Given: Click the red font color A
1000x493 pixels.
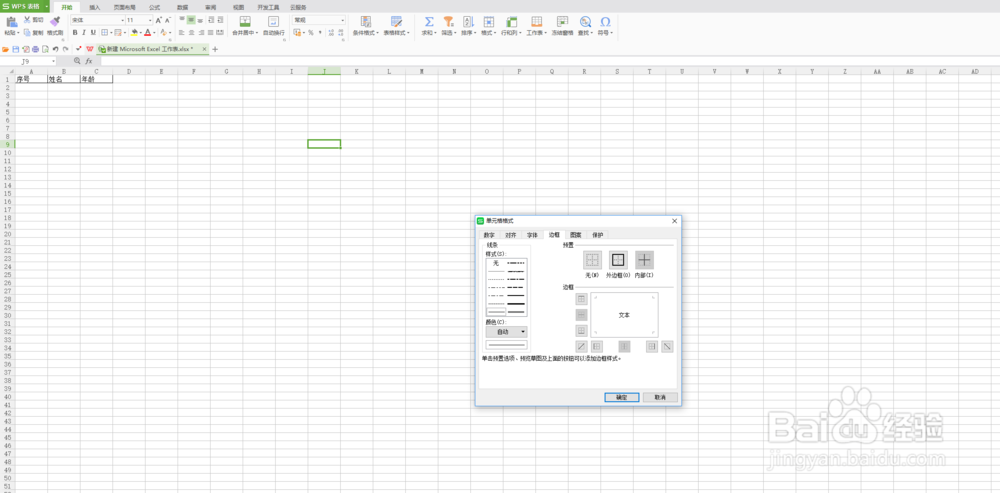Looking at the screenshot, I should pyautogui.click(x=147, y=33).
